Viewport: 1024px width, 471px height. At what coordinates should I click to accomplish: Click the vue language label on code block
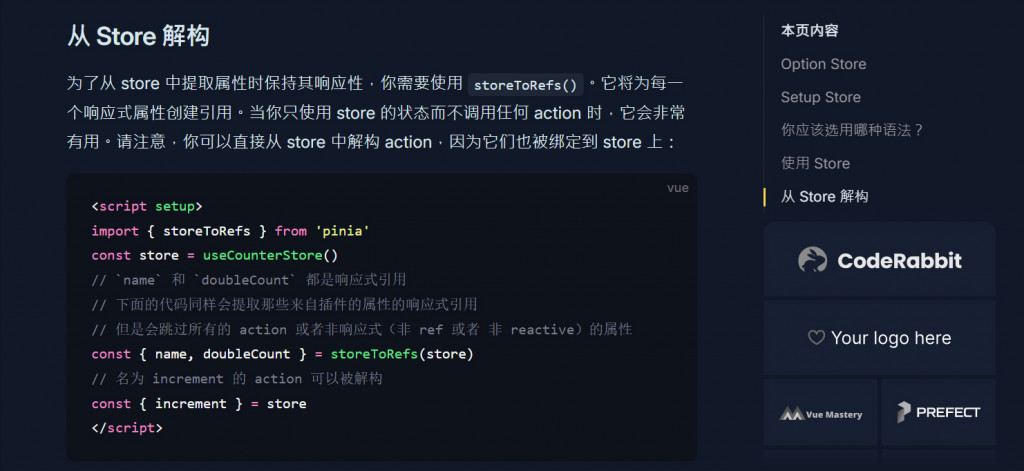[x=677, y=188]
